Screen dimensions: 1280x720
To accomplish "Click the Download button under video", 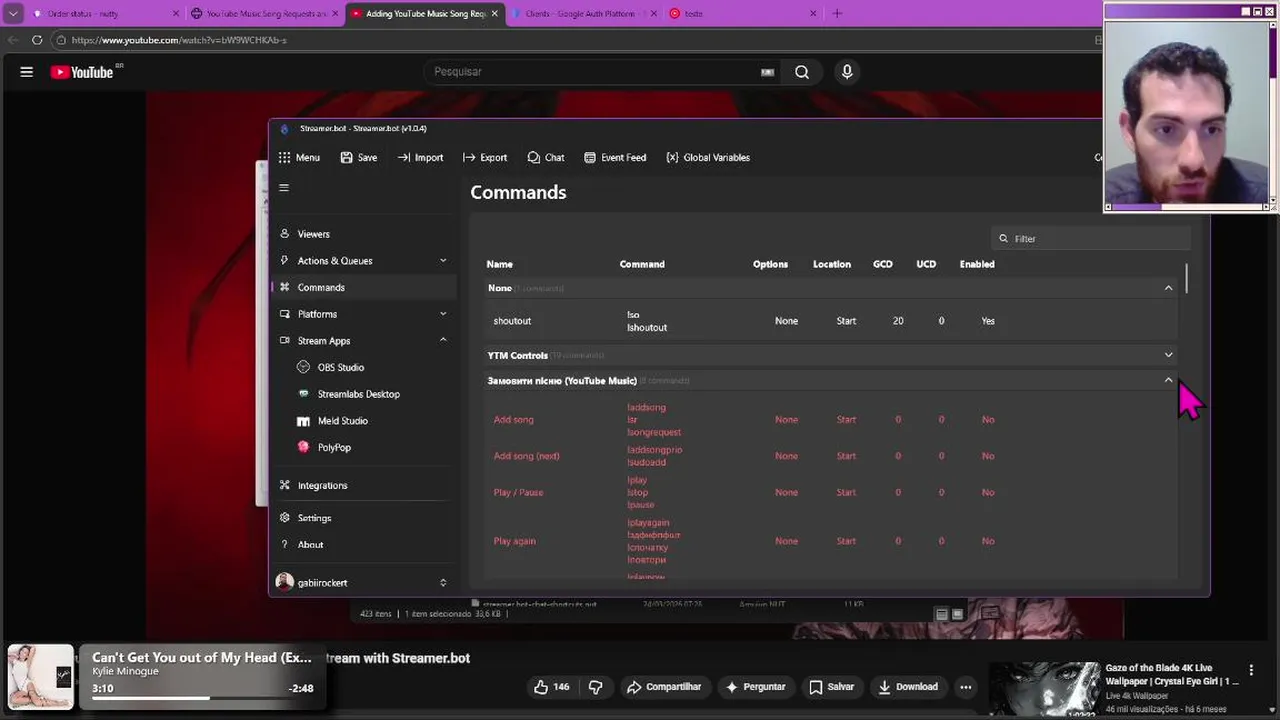I will tap(908, 687).
